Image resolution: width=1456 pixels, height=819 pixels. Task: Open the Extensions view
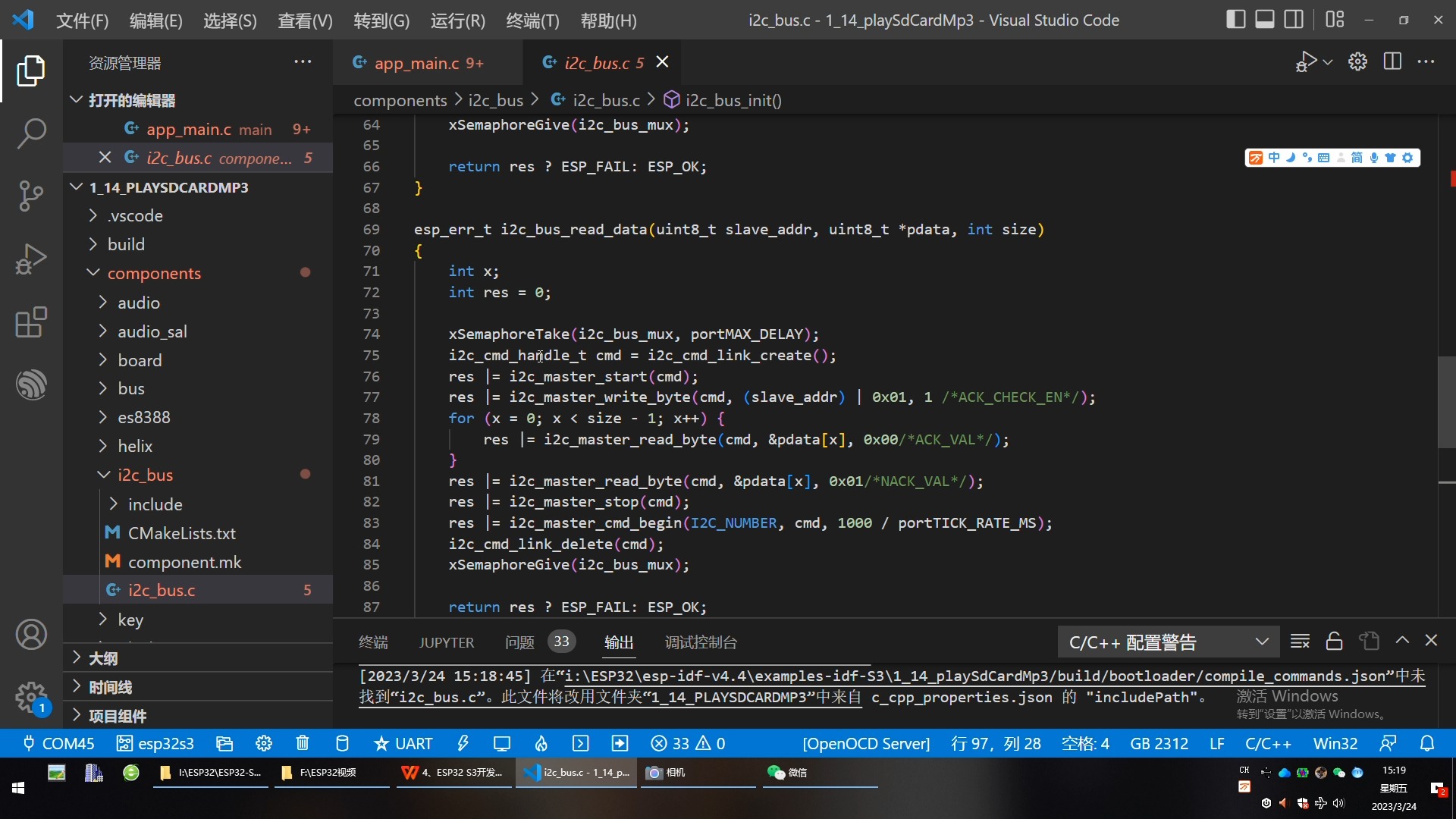(31, 322)
